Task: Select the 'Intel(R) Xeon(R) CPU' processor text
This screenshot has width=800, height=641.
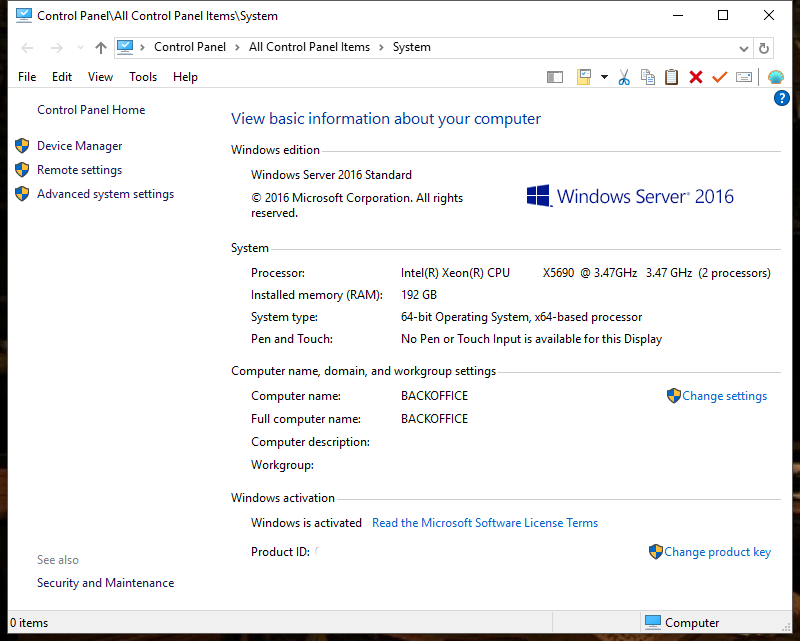Action: point(455,273)
